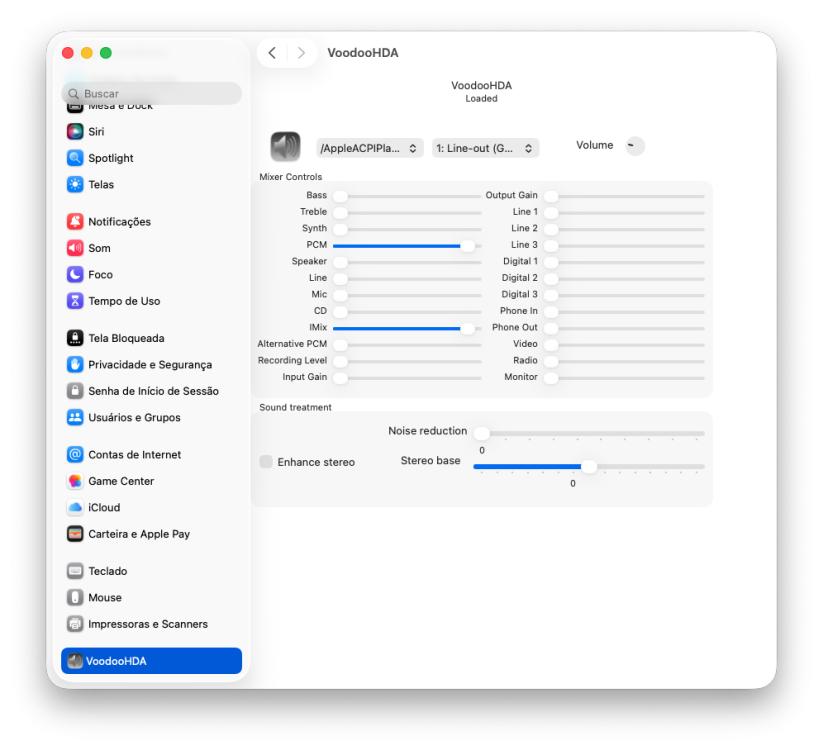
Task: Adjust the IMix slider
Action: coord(407,328)
